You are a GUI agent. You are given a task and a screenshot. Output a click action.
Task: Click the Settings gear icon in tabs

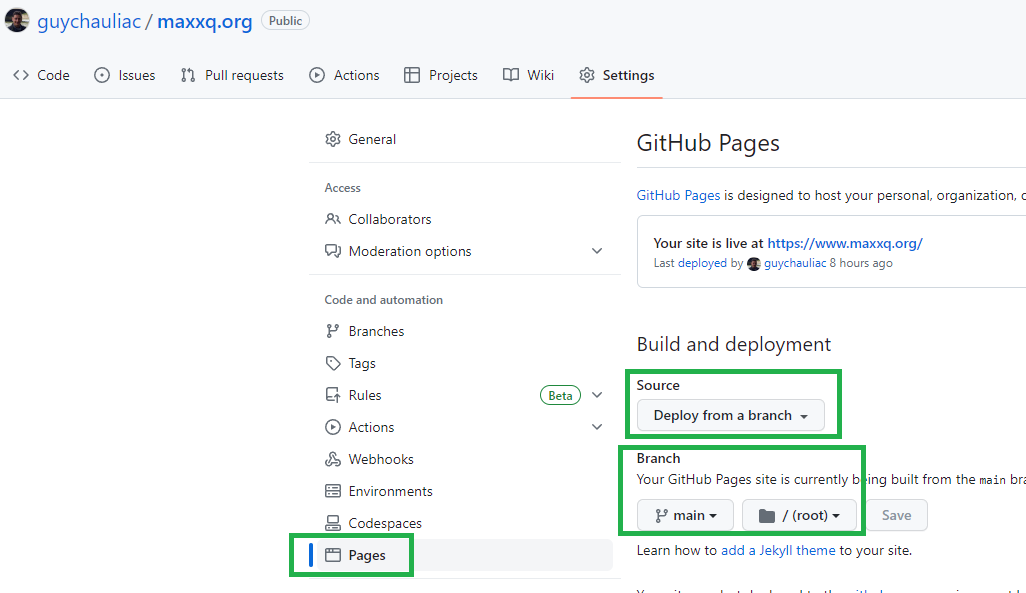point(587,75)
